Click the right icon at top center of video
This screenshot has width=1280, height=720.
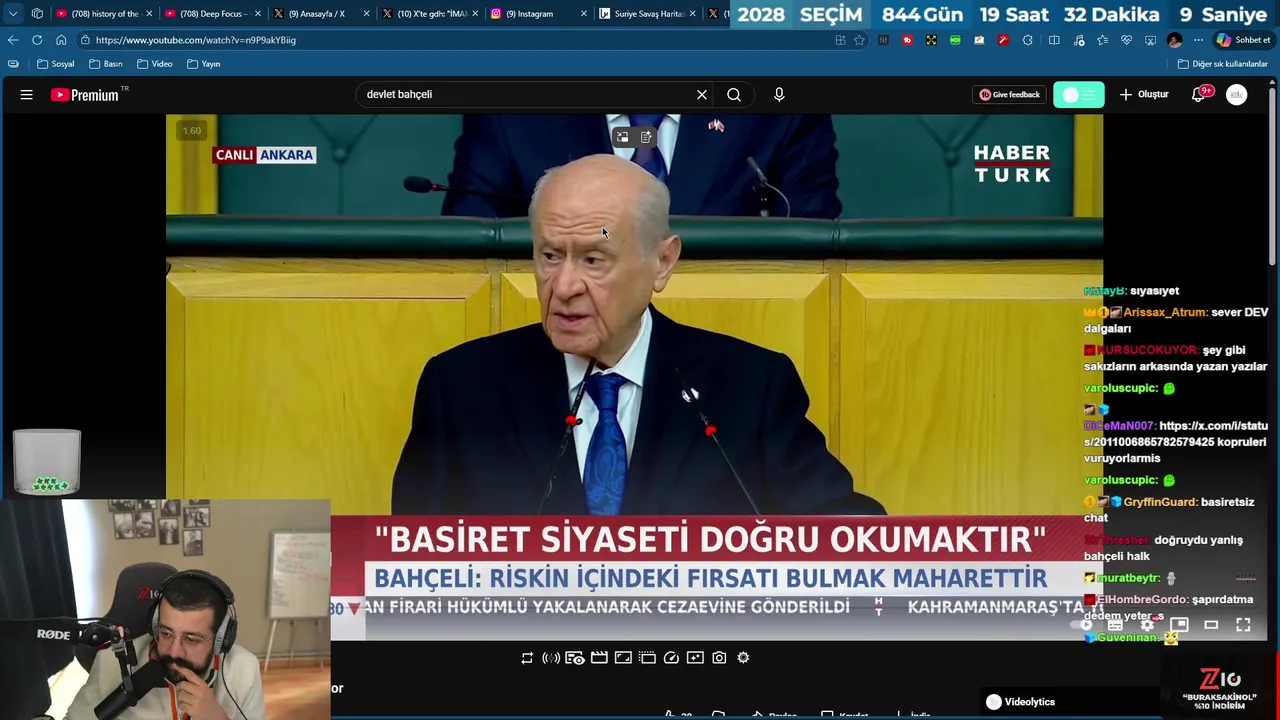tap(646, 137)
